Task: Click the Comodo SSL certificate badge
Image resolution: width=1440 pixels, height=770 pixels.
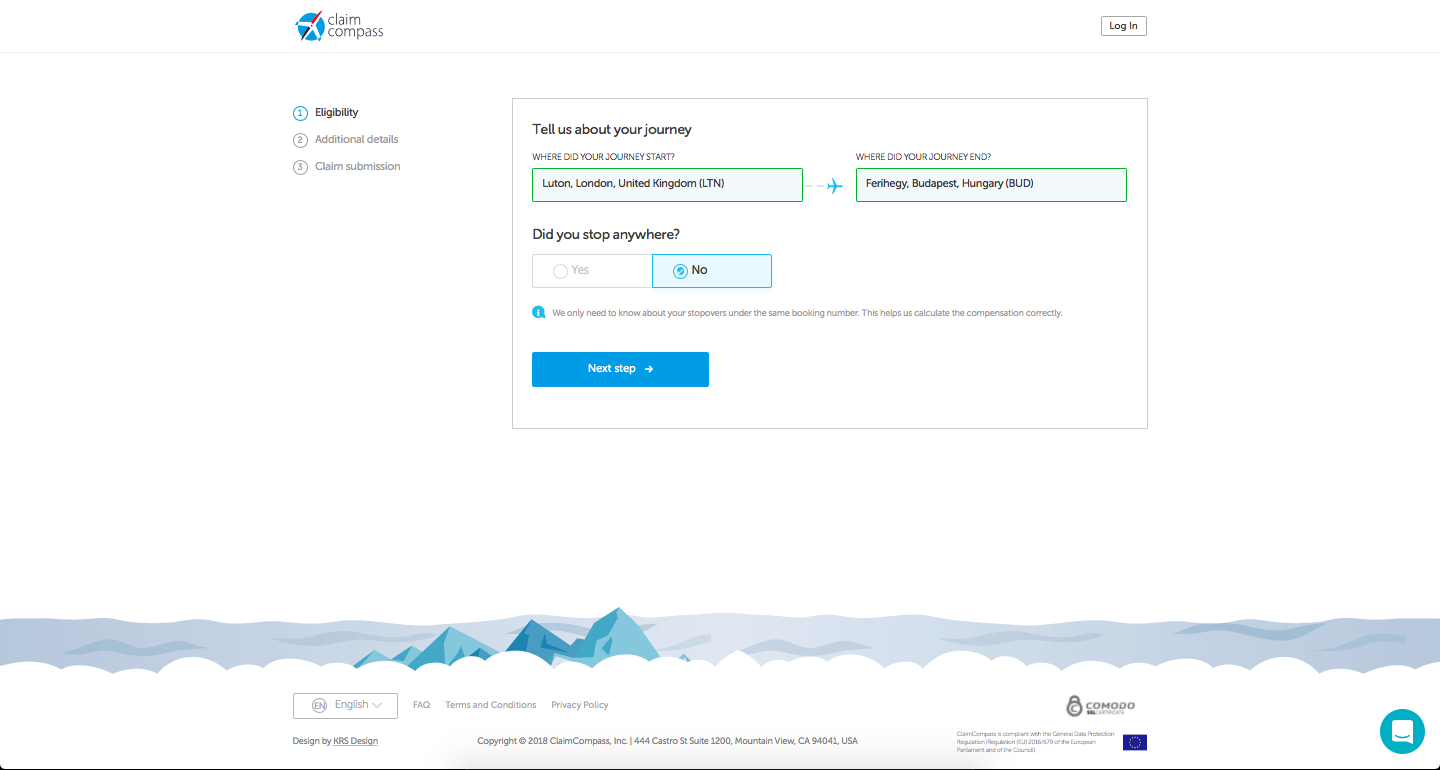Action: [x=1100, y=706]
